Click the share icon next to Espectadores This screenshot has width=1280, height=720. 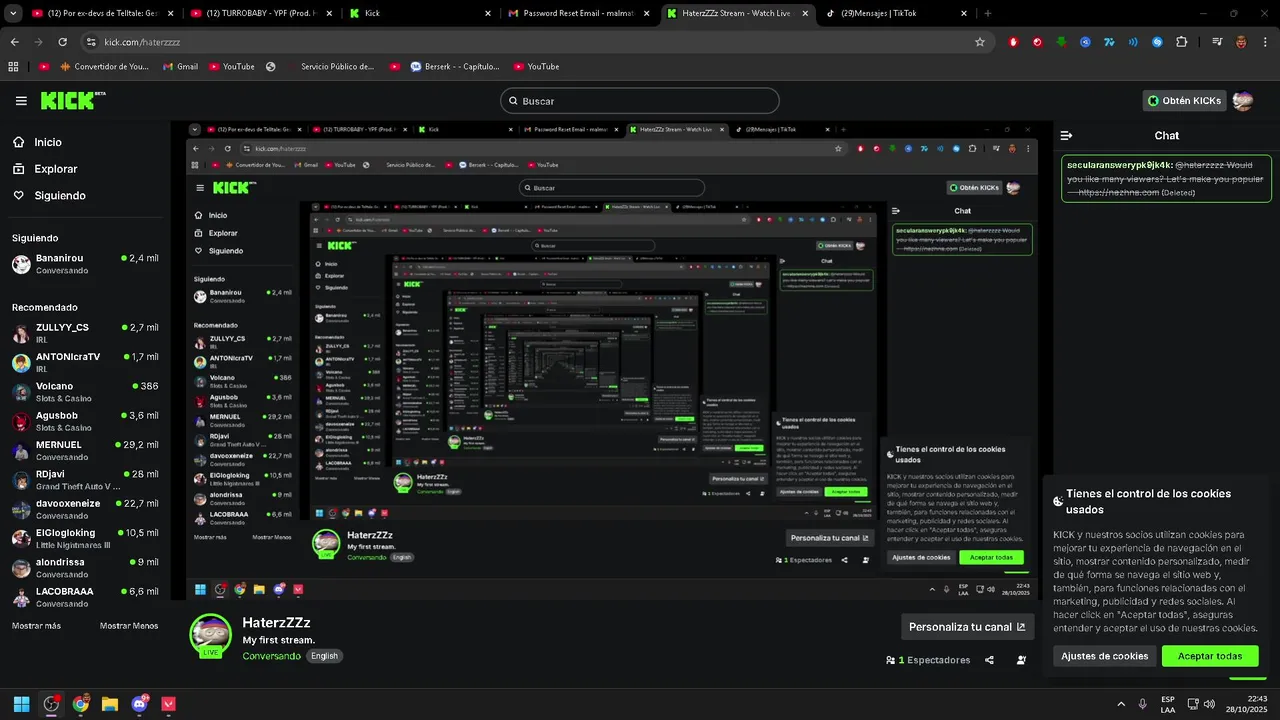coord(989,660)
